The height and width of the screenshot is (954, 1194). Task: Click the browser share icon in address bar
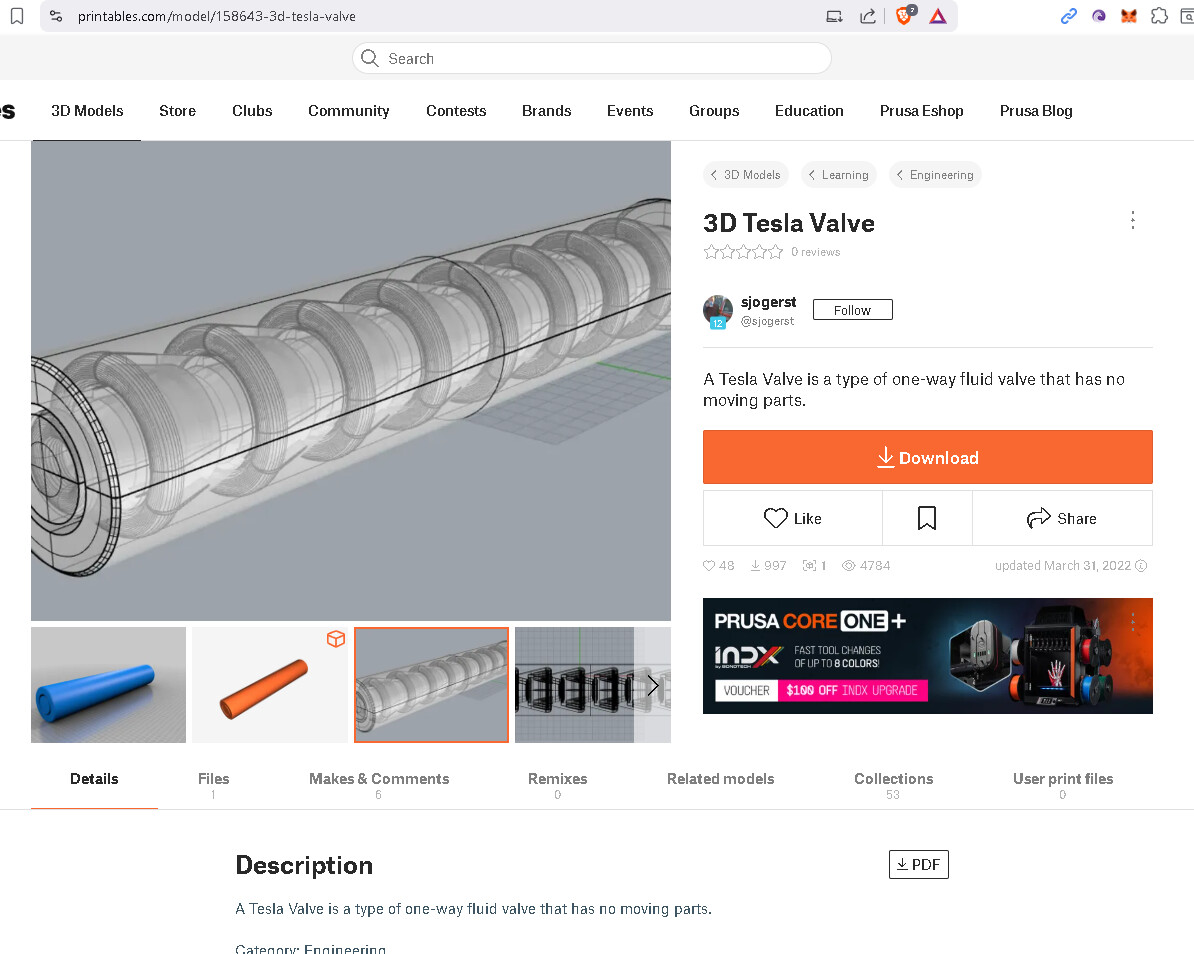(x=868, y=16)
